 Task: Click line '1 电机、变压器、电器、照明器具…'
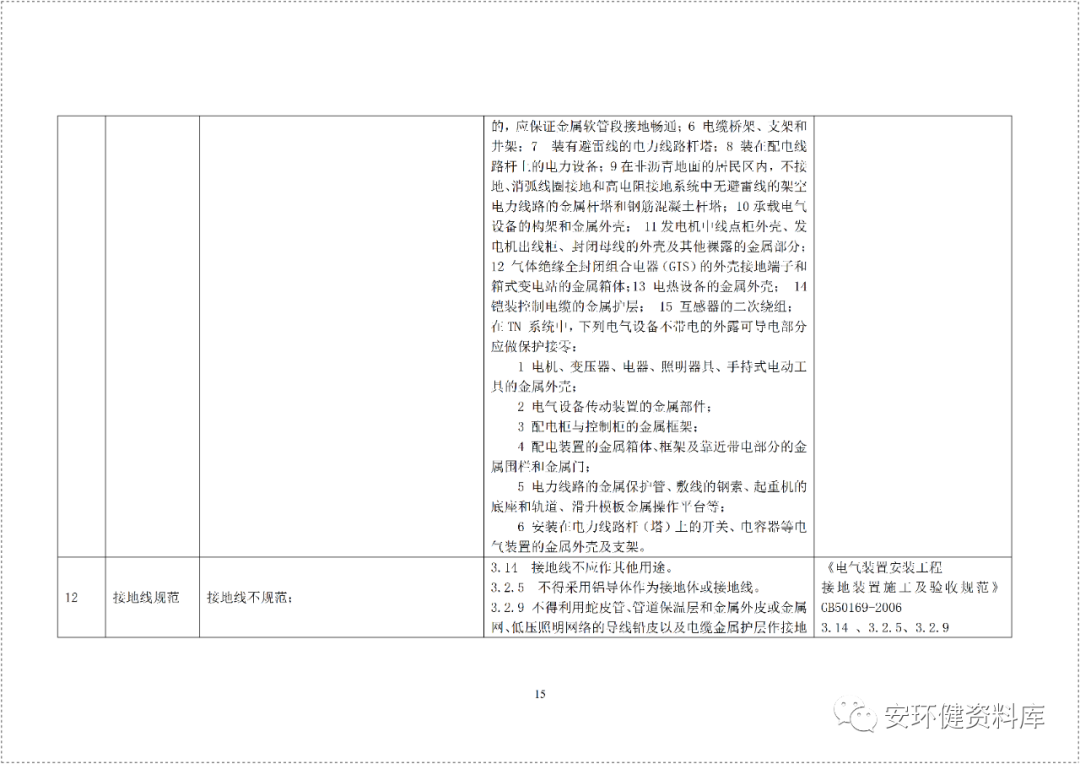(x=662, y=366)
